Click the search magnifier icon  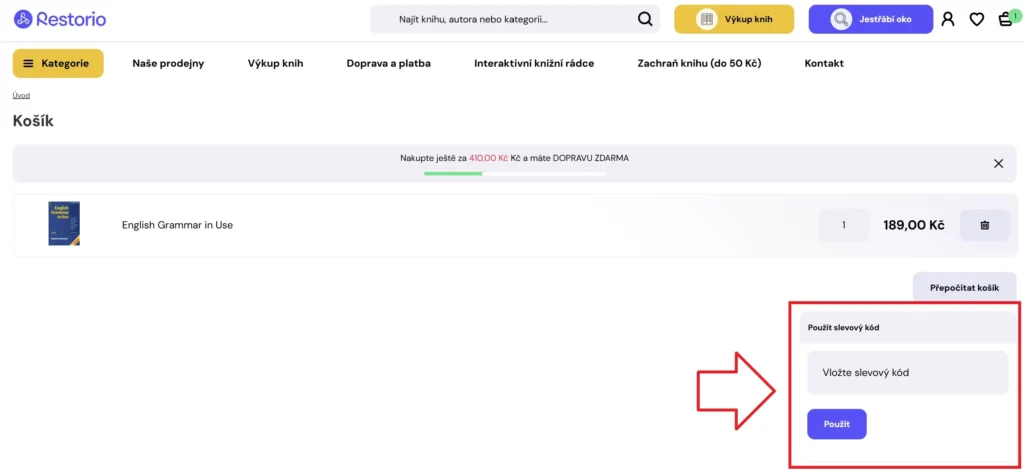tap(645, 19)
